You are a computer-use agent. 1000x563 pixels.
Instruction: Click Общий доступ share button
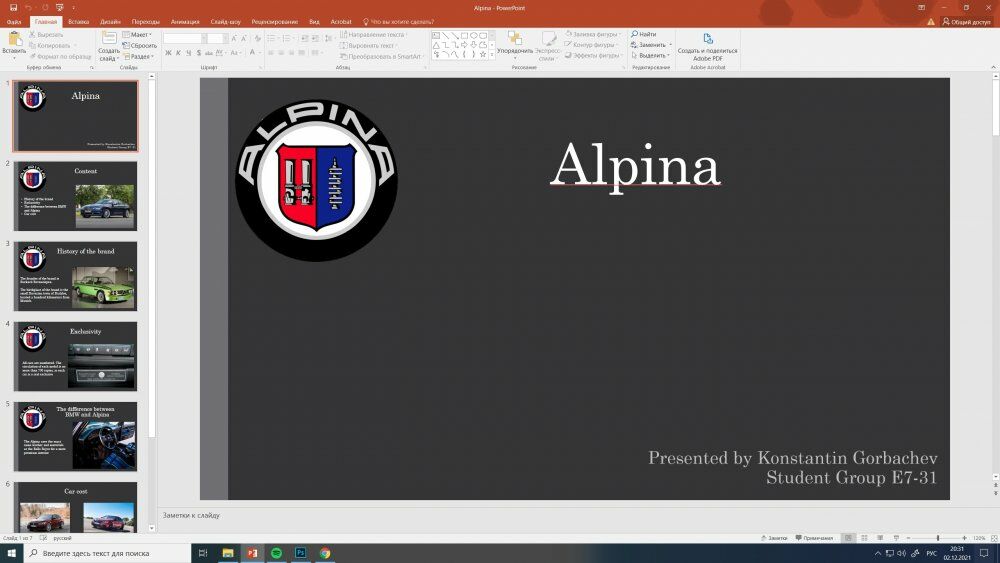(966, 22)
